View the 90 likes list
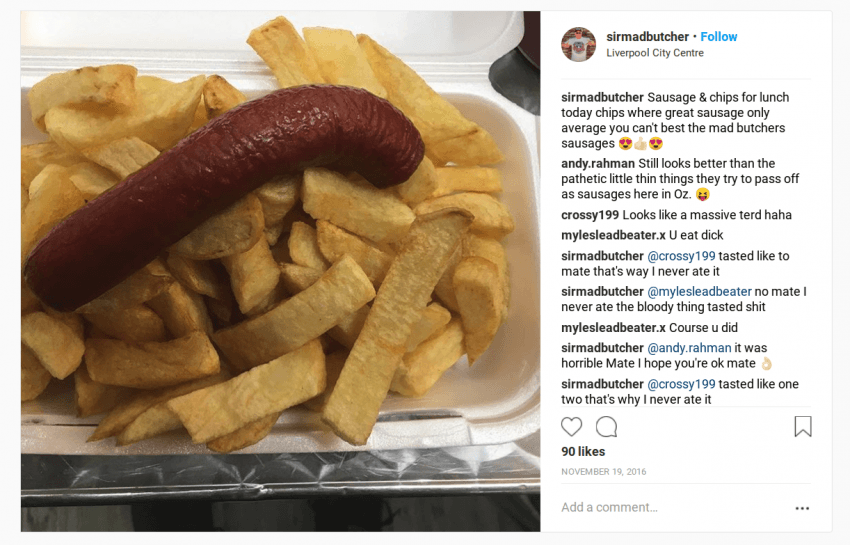 (583, 451)
